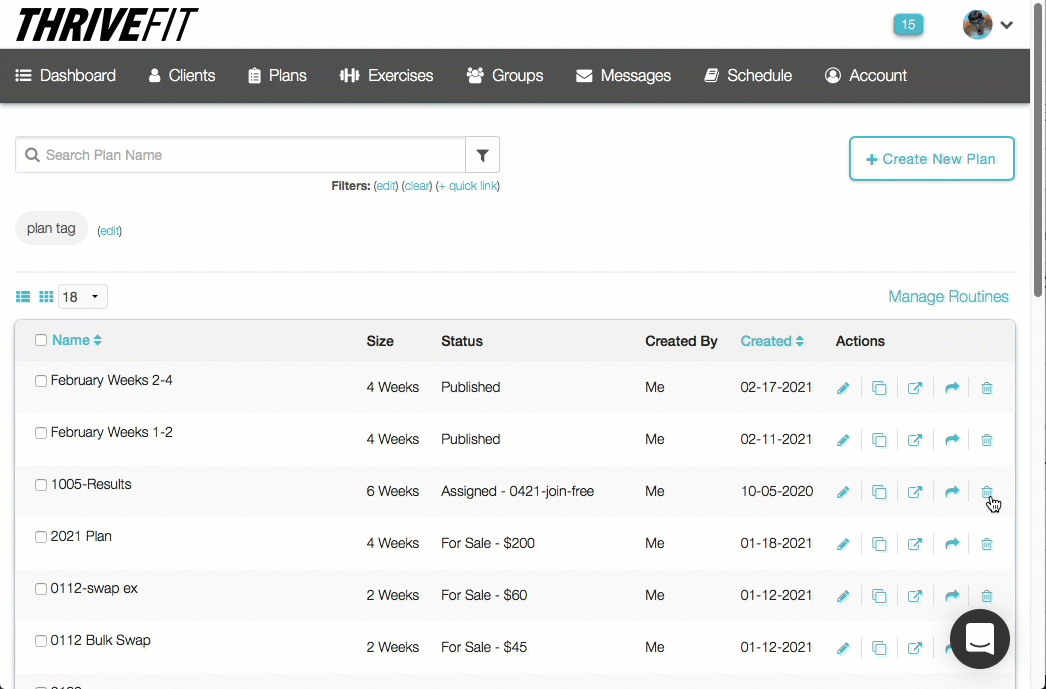Screen dimensions: 1046x689
Task: Open the Clients section
Action: coord(181,75)
